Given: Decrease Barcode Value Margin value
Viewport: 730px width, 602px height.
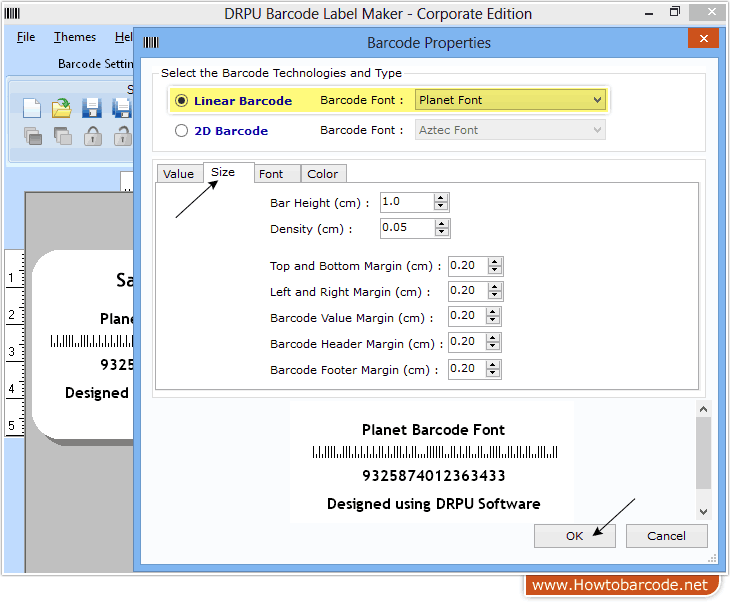Looking at the screenshot, I should click(x=493, y=320).
